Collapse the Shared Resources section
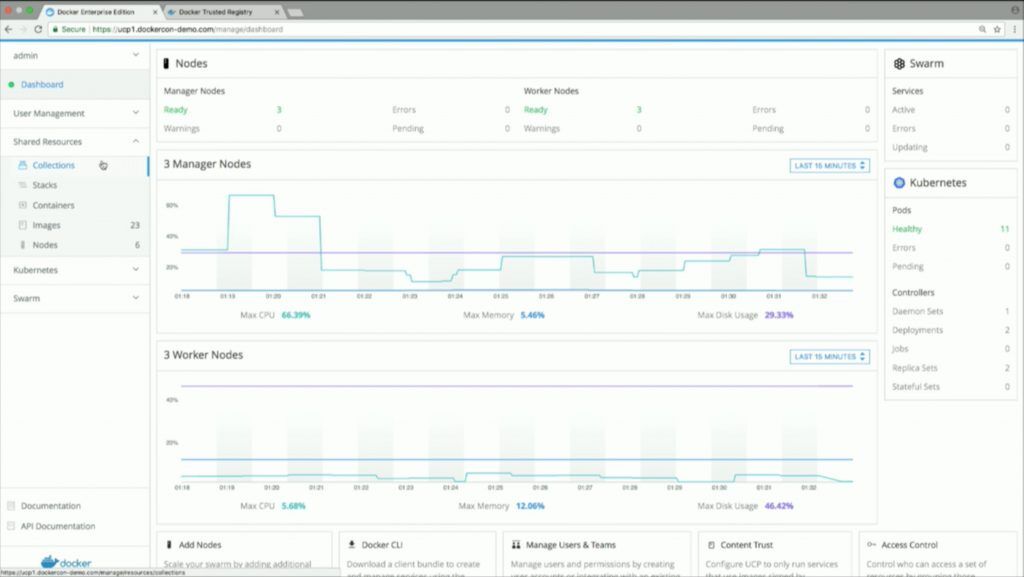Screen dimensions: 1024x577 pyautogui.click(x=75, y=142)
